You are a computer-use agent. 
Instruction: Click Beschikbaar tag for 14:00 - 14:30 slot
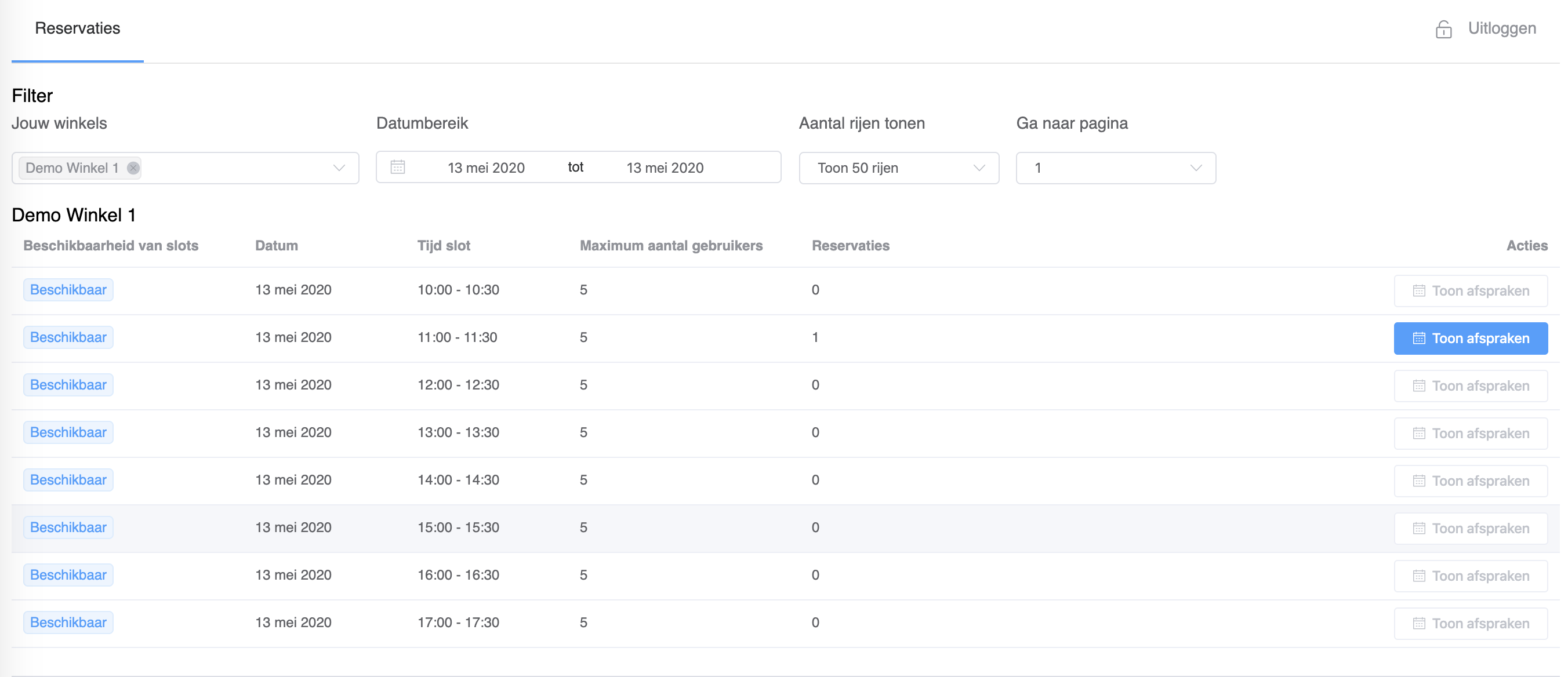pyautogui.click(x=68, y=480)
